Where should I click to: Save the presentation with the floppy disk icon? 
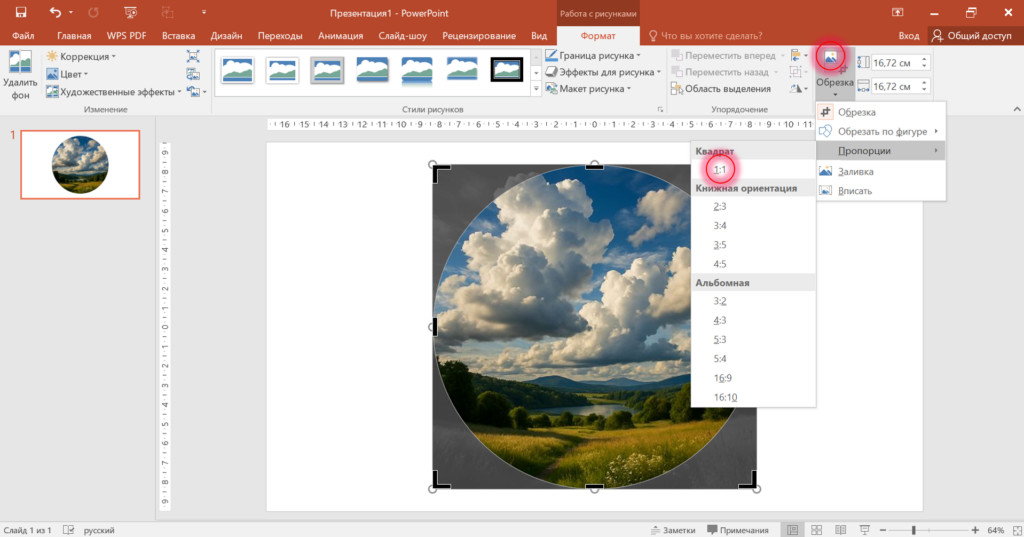(x=21, y=12)
